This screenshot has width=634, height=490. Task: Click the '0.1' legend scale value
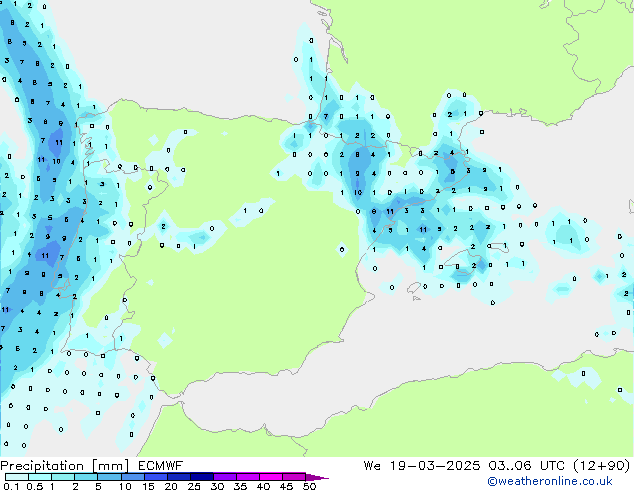coord(11,486)
